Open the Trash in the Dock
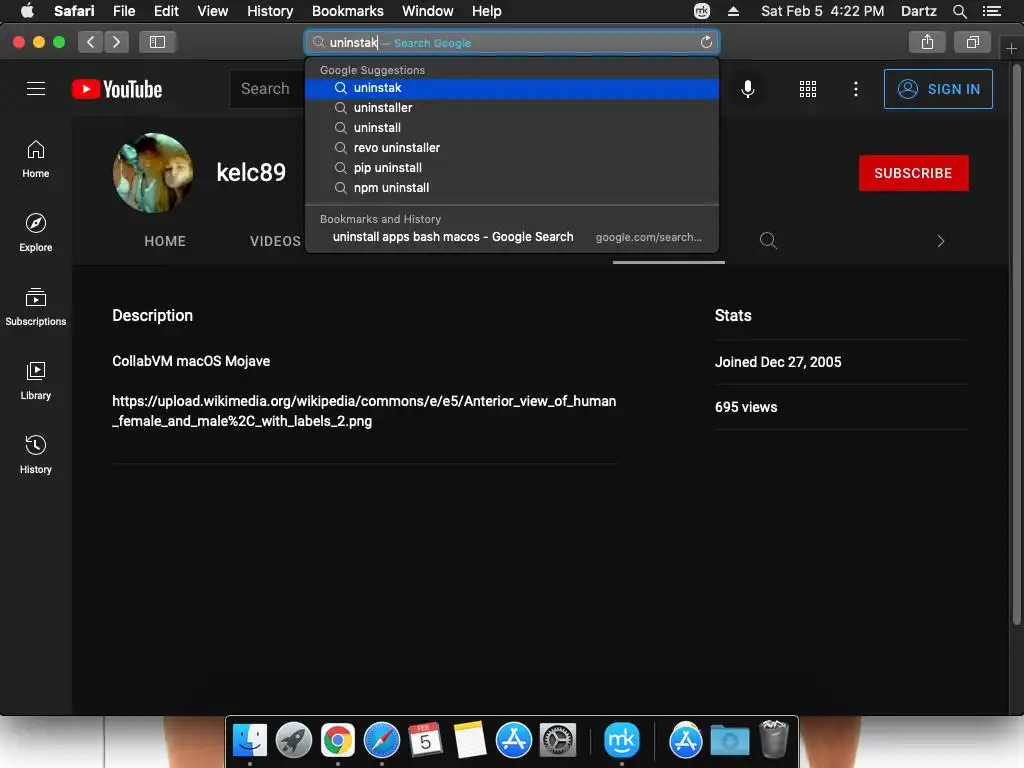Screen dimensions: 1024x768 point(774,739)
